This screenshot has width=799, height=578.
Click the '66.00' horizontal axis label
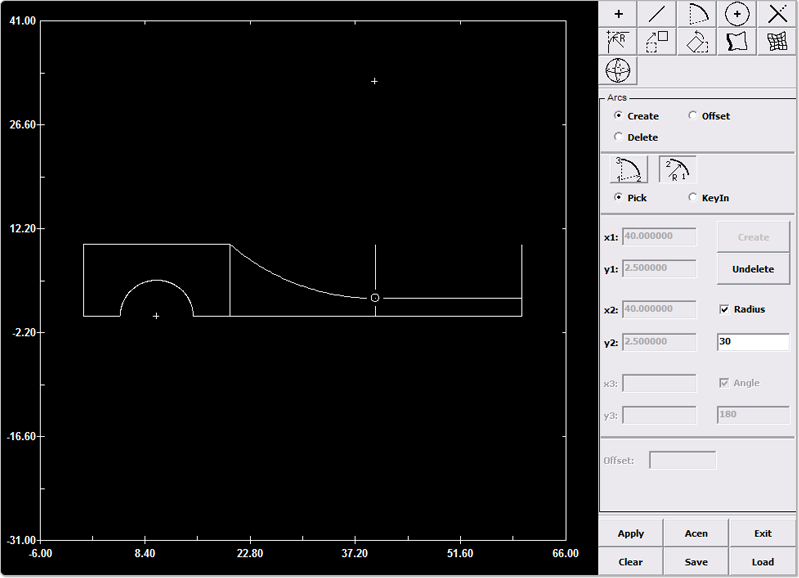pos(565,554)
